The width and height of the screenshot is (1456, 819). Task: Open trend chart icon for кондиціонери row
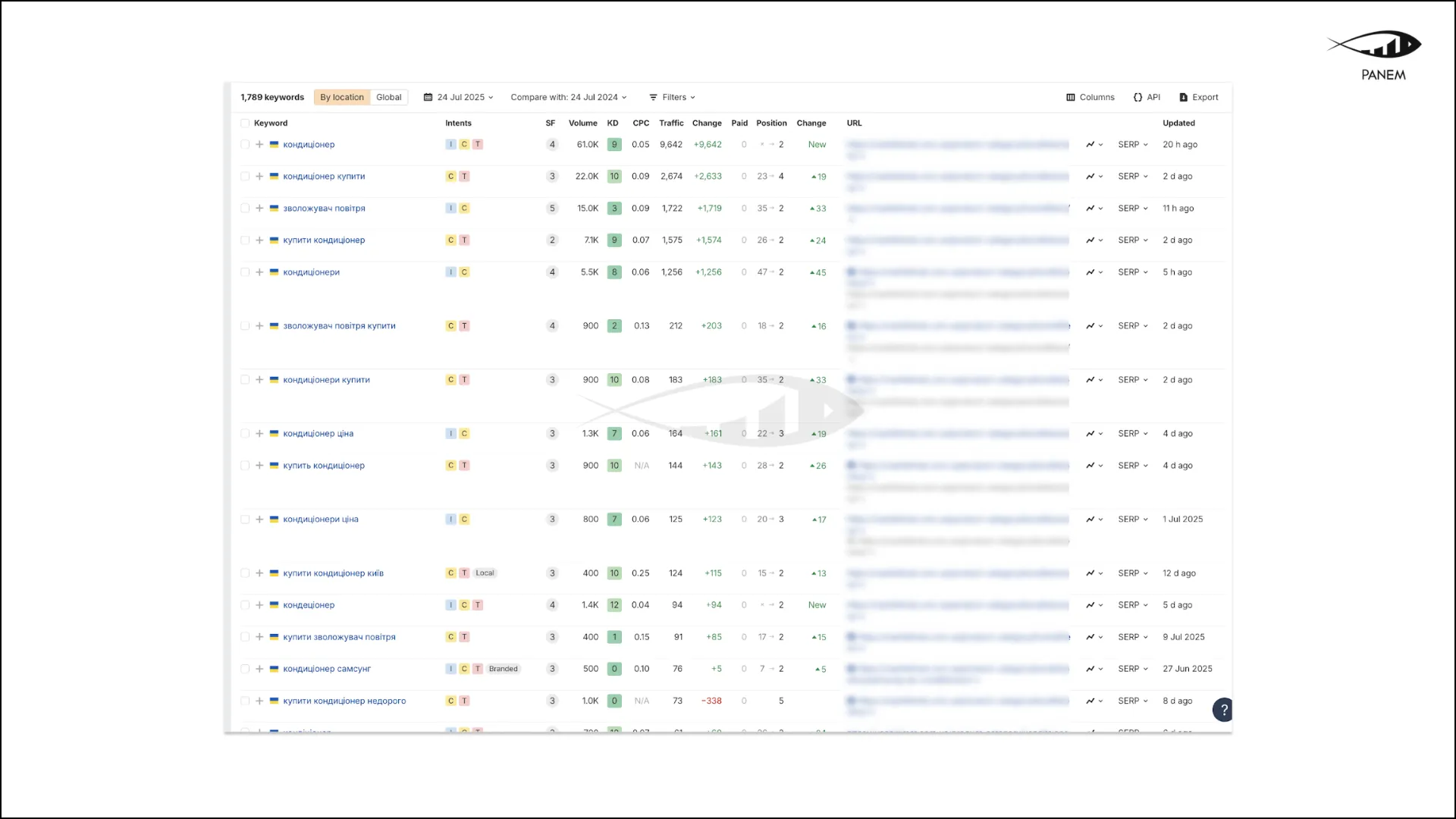(x=1090, y=272)
